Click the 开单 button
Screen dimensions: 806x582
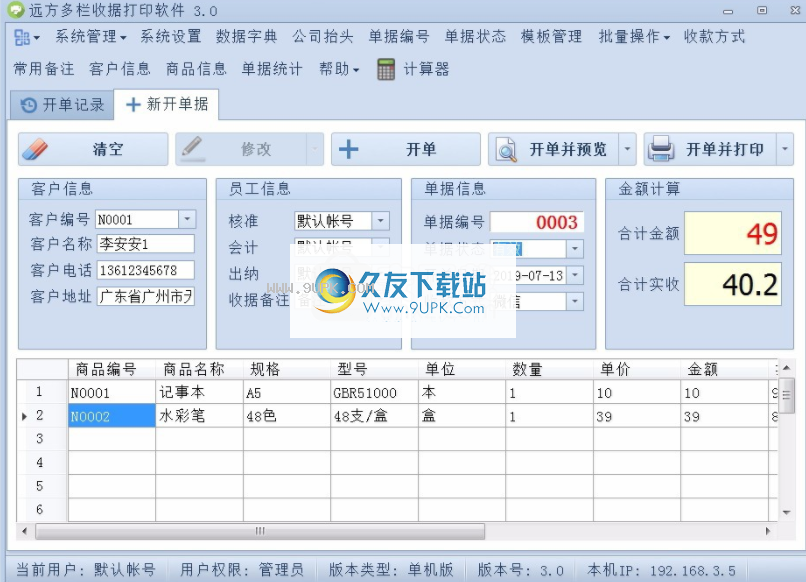click(406, 149)
